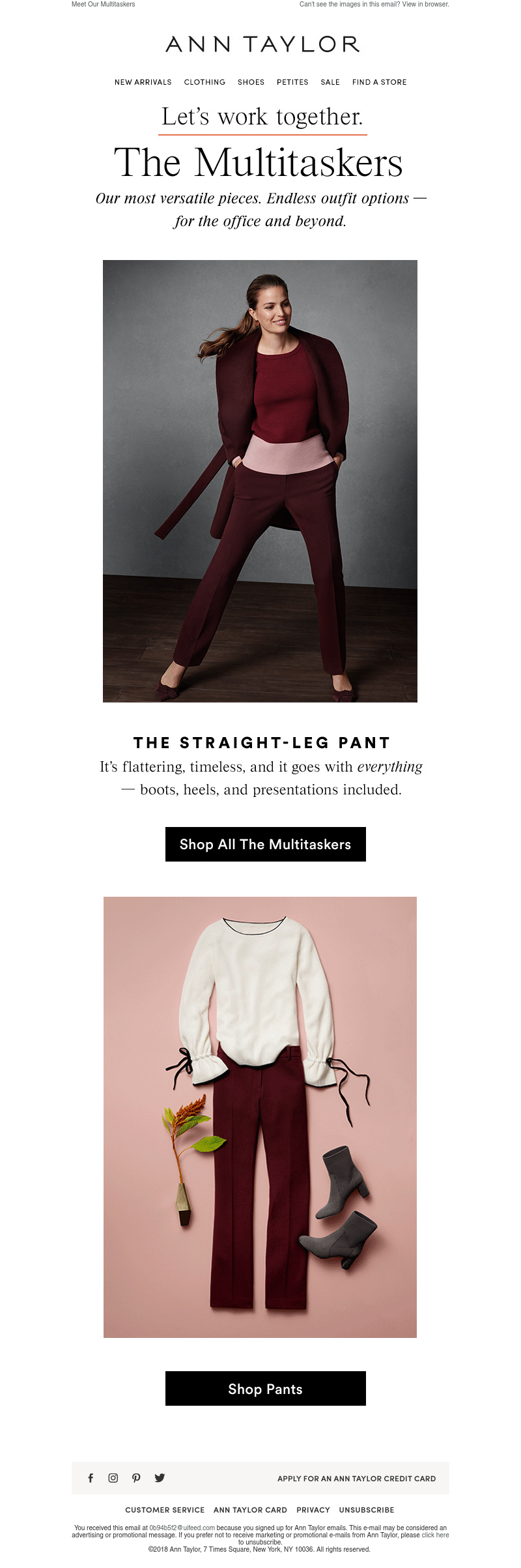Screen dimensions: 521x1568
Task: Click the Unsubscribe footer link
Action: point(367,1509)
